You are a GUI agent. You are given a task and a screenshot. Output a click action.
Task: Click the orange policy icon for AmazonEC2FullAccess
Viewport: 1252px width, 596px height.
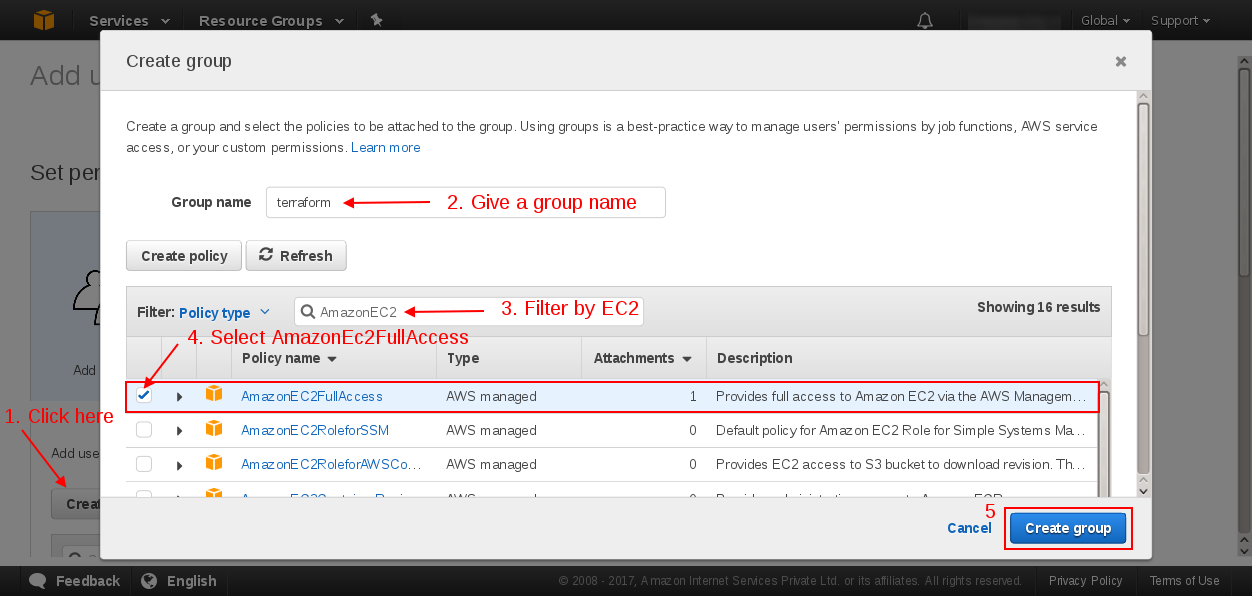[x=213, y=395]
